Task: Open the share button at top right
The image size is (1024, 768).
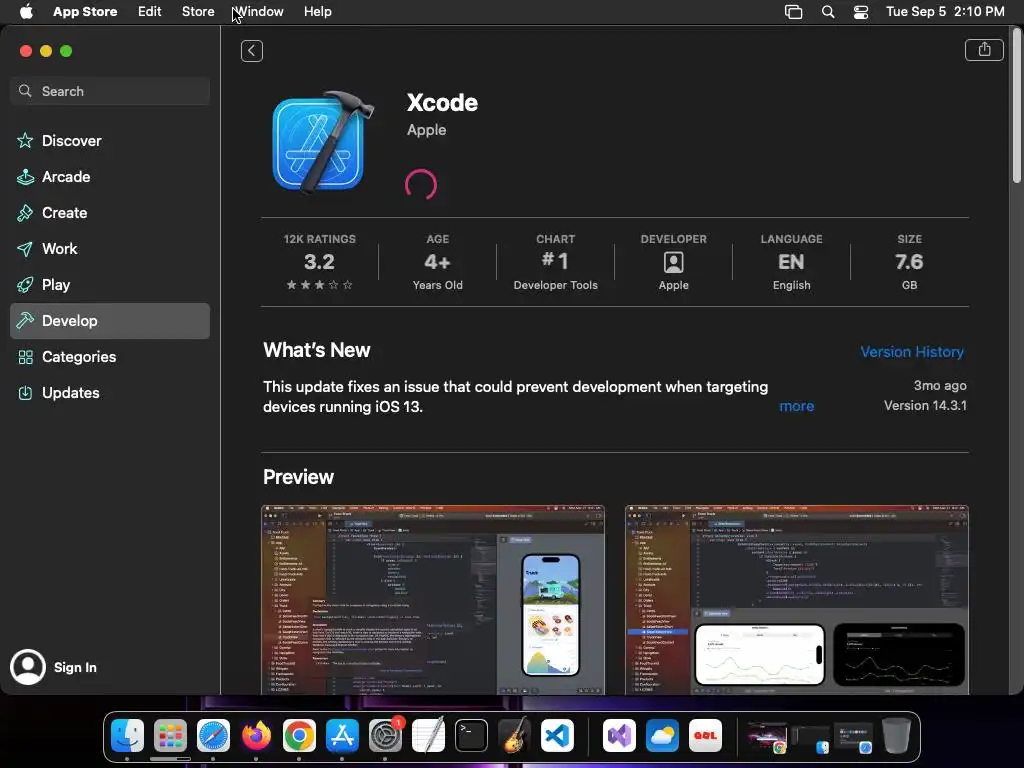Action: [x=984, y=50]
